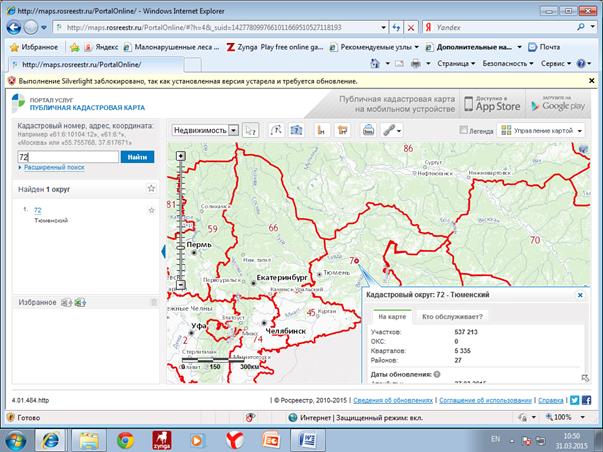Click the star beside result 72 Тюменский
This screenshot has height=452, width=603.
click(152, 210)
